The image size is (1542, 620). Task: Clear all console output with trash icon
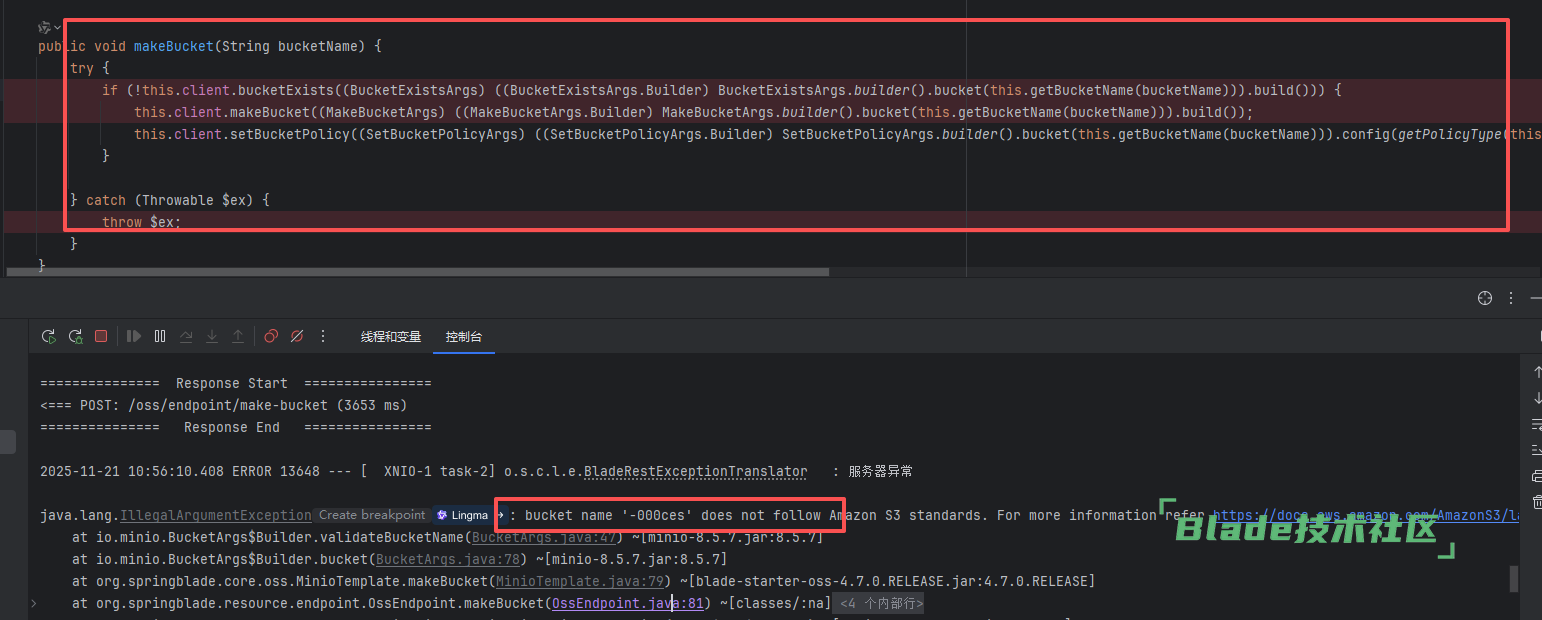click(1537, 501)
